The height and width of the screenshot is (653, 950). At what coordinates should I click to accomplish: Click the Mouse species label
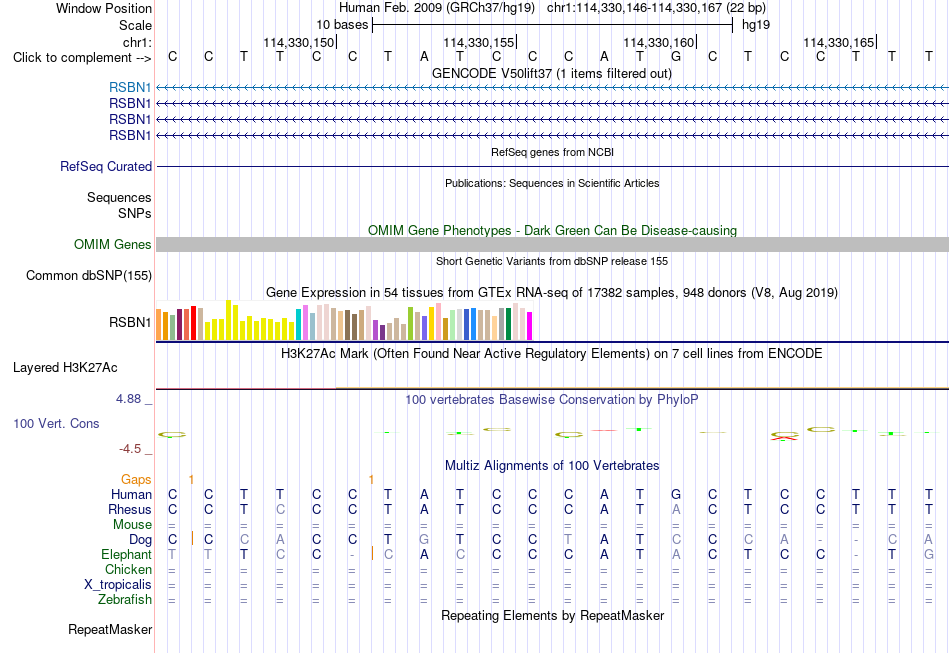pyautogui.click(x=132, y=525)
